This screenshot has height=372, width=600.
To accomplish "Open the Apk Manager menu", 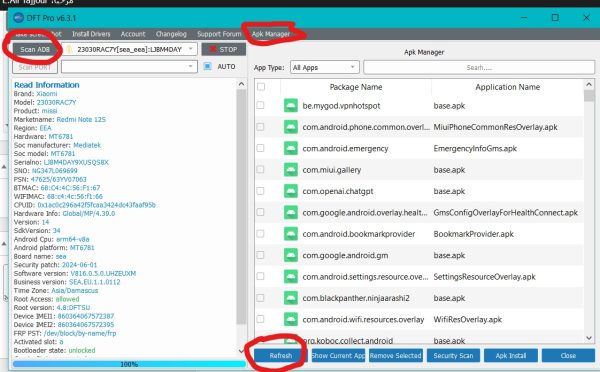I will (x=271, y=34).
